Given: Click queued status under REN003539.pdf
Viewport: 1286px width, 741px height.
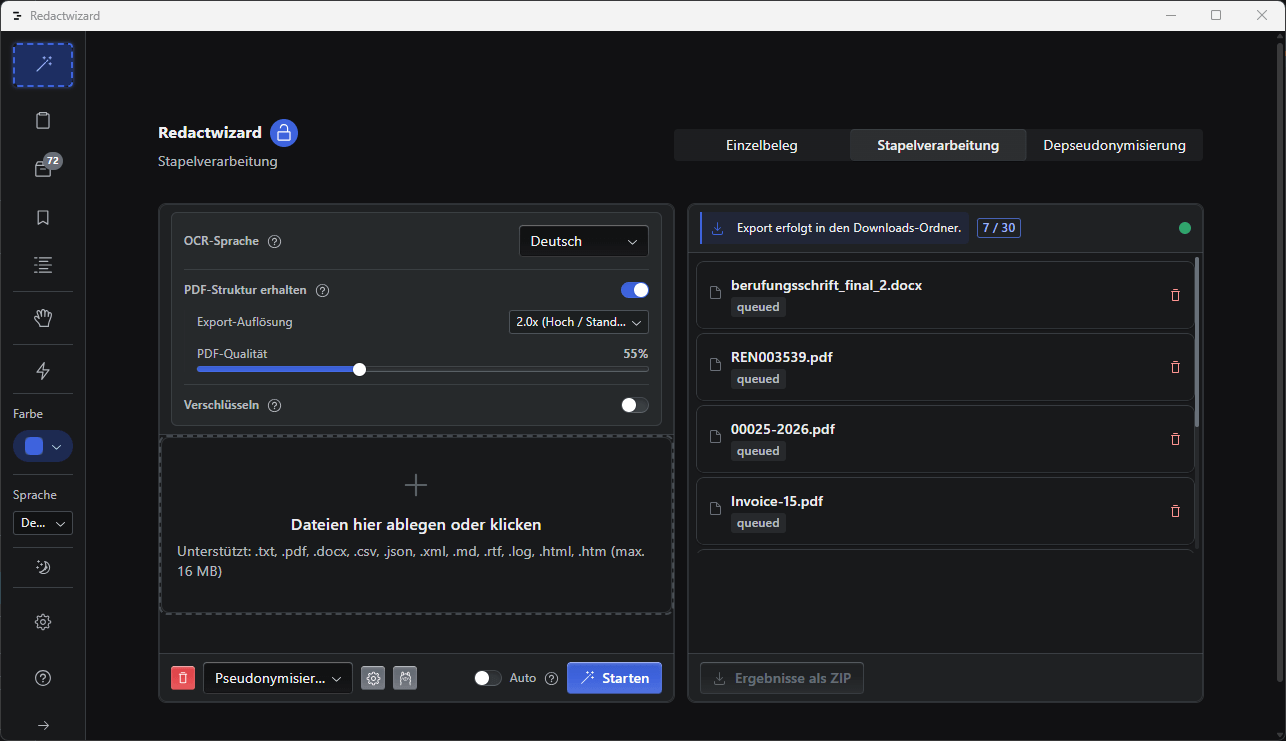Looking at the screenshot, I should click(758, 379).
